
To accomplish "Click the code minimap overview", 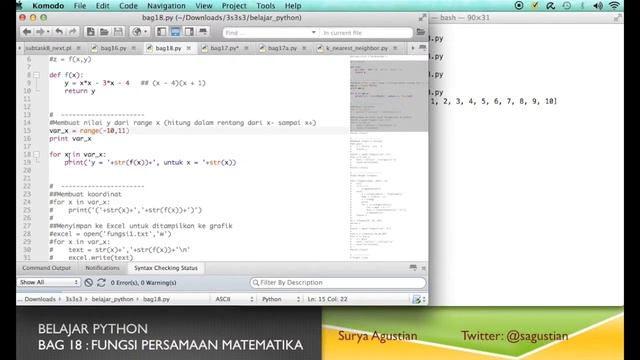I will (389, 158).
